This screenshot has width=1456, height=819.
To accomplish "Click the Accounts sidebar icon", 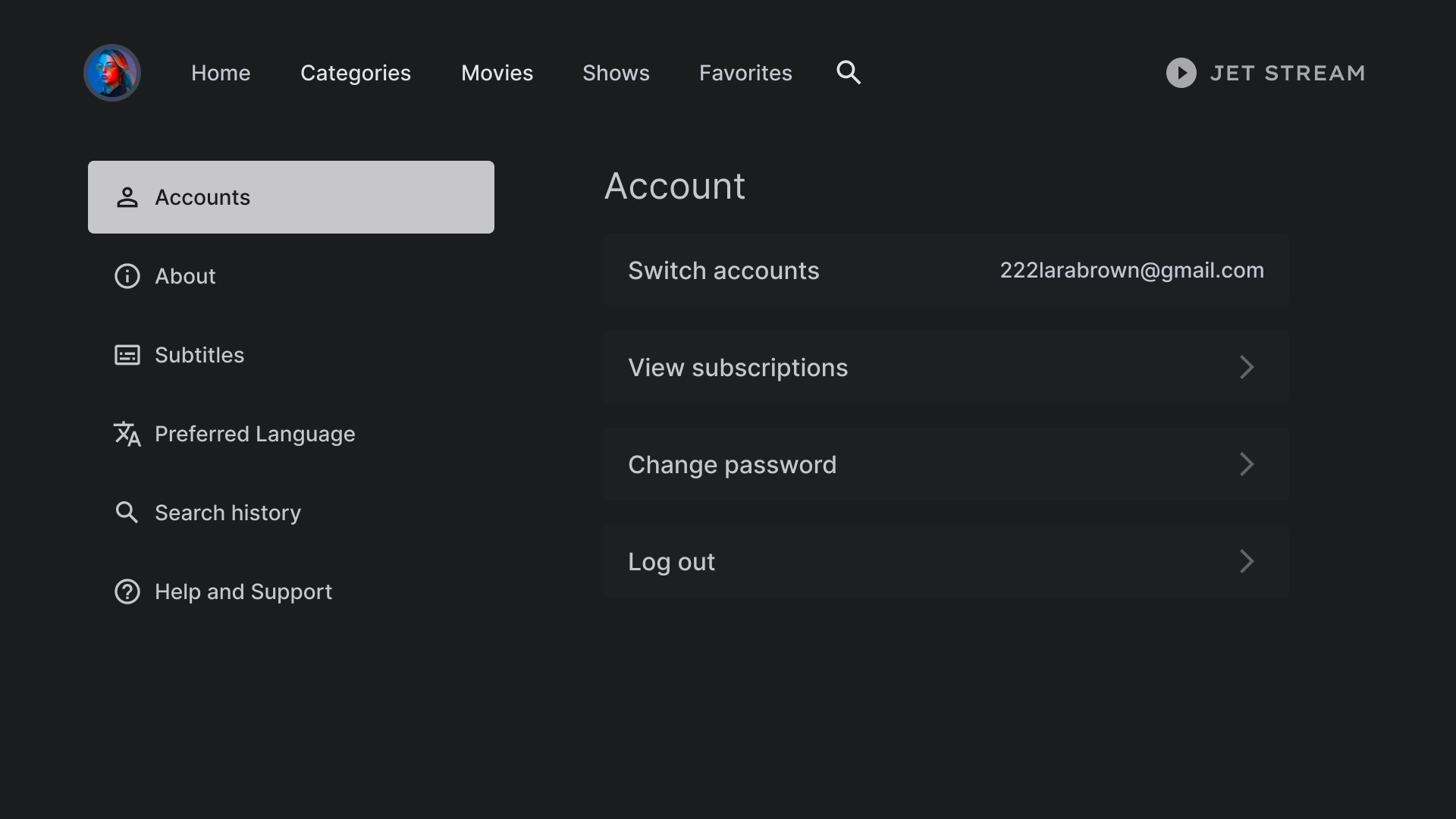I will pyautogui.click(x=127, y=197).
